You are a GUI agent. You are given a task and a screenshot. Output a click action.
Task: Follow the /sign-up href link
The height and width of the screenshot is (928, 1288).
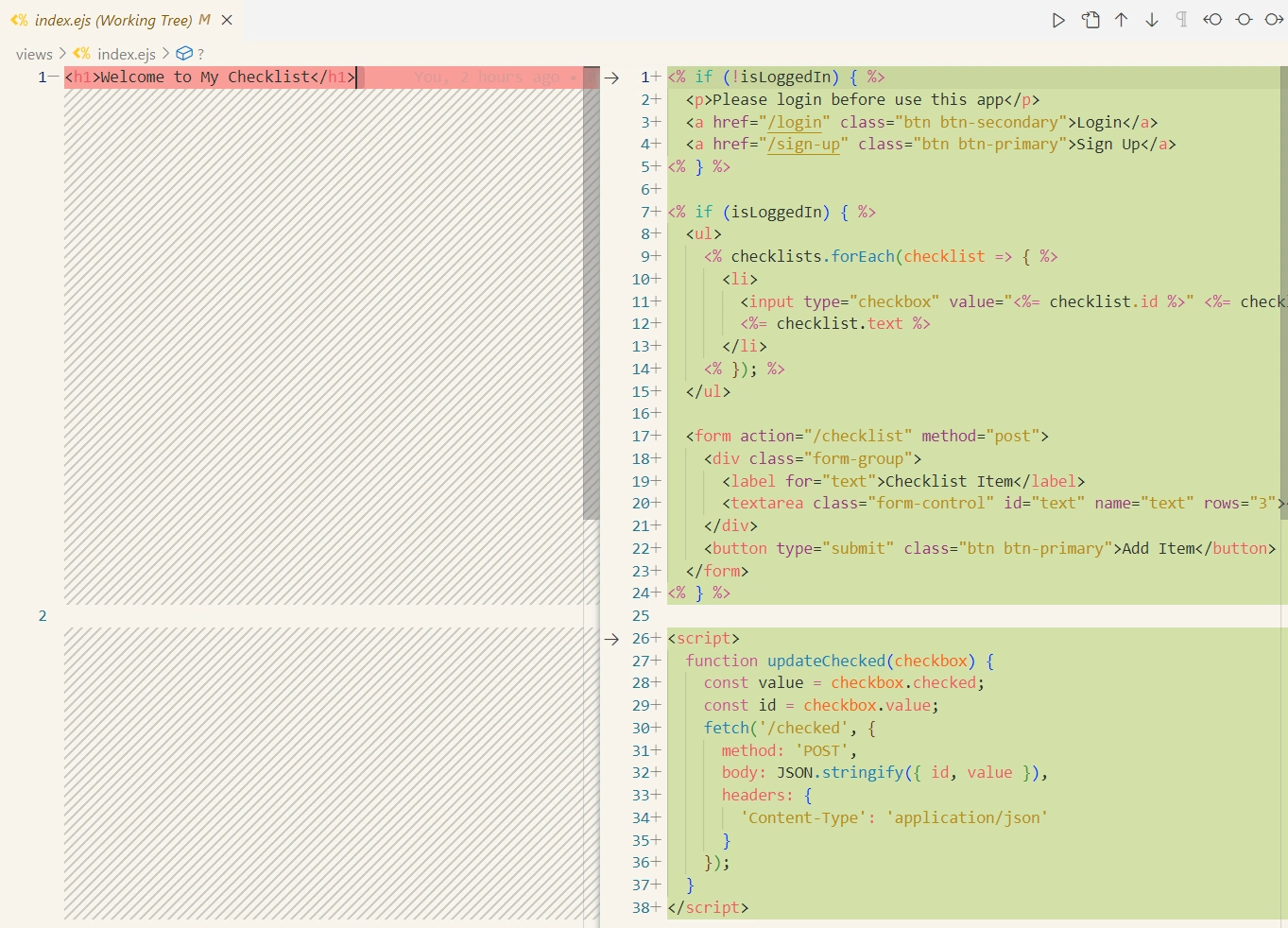click(803, 145)
